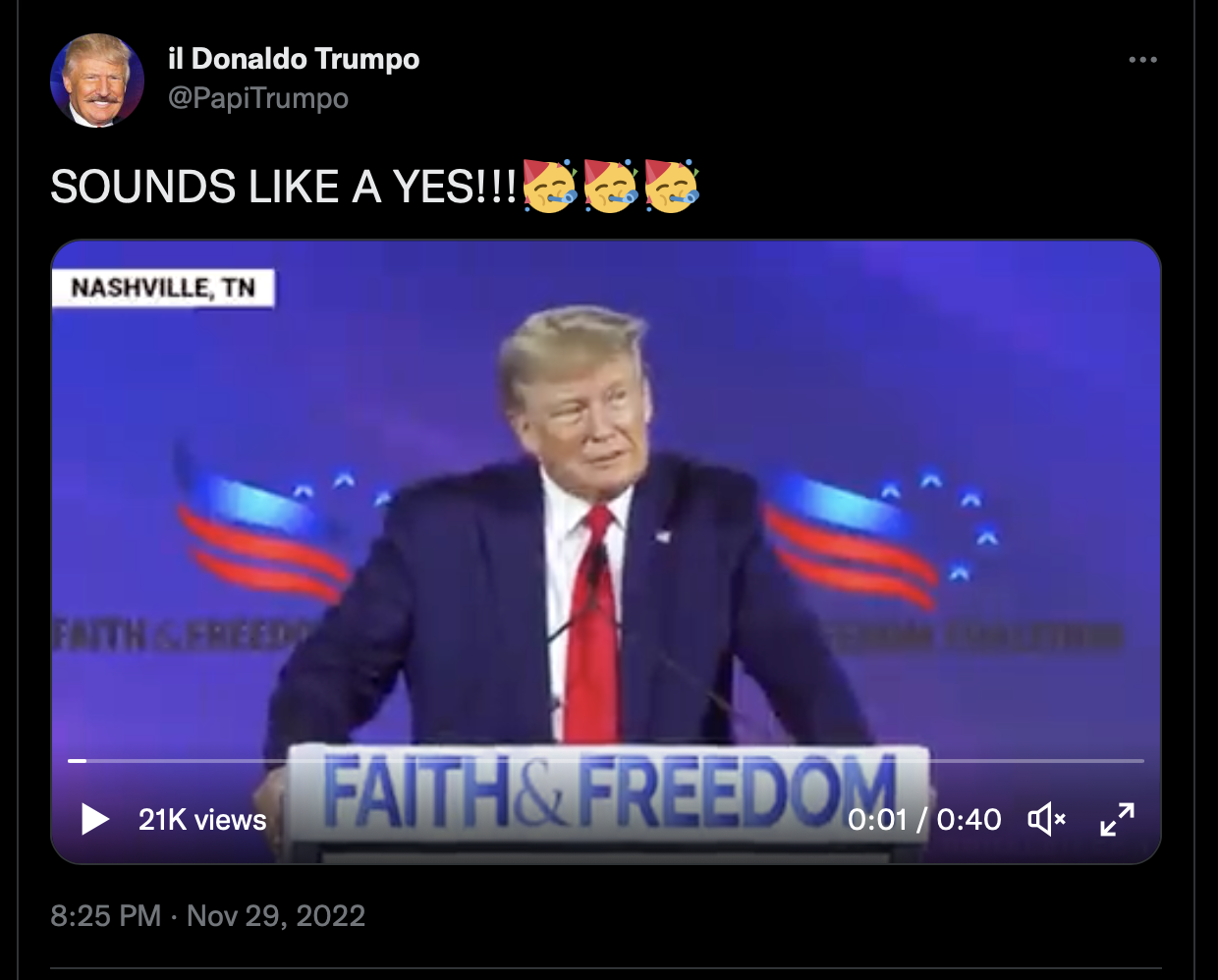Open the 8:25 PM Nov 29, 2022 timestamp

(207, 915)
